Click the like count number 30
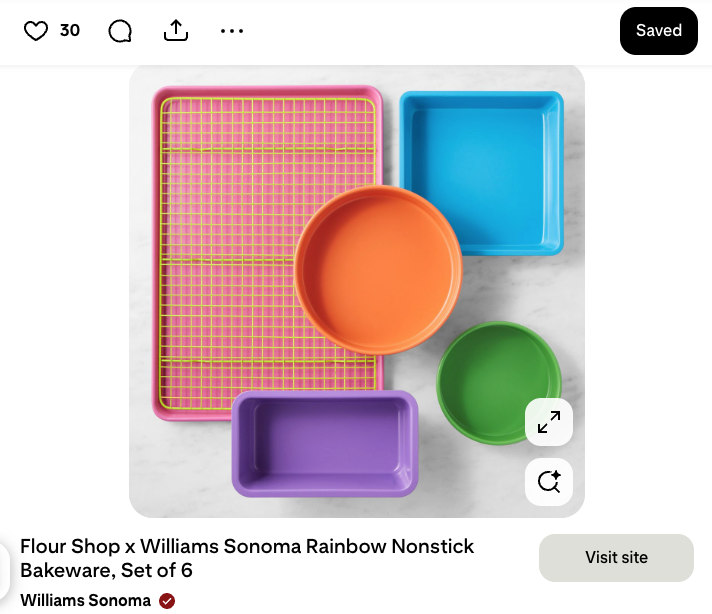Image resolution: width=712 pixels, height=614 pixels. click(70, 31)
